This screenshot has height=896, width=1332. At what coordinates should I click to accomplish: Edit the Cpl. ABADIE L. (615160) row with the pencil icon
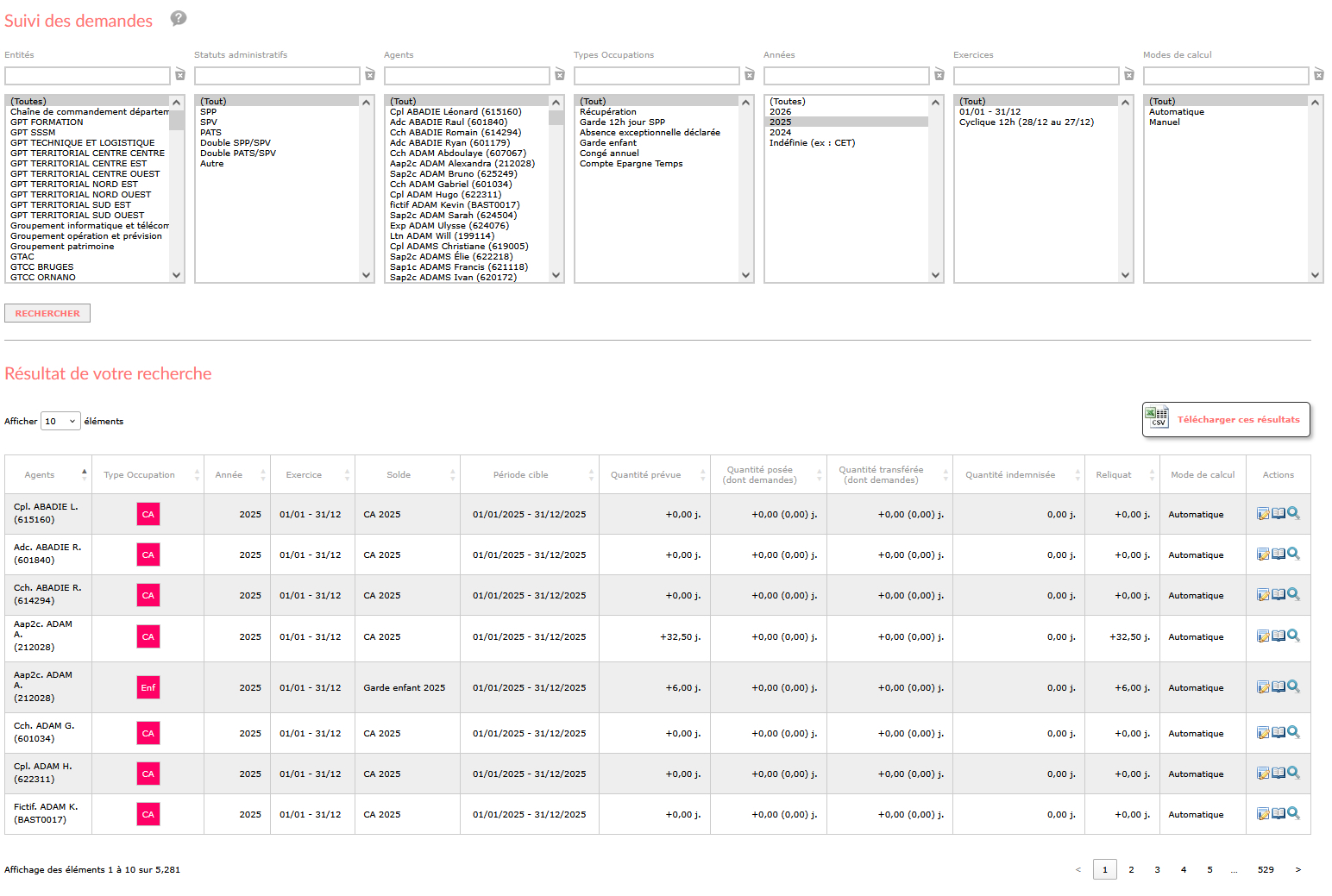(x=1263, y=514)
